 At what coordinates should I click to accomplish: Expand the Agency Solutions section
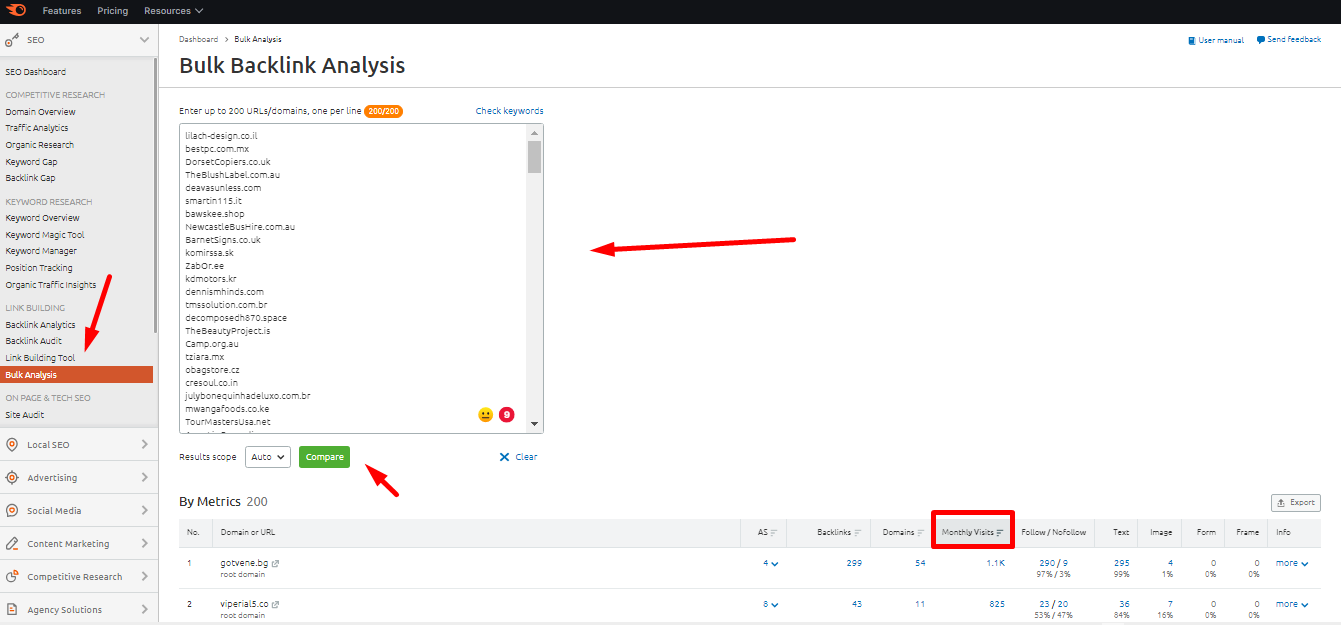point(144,610)
